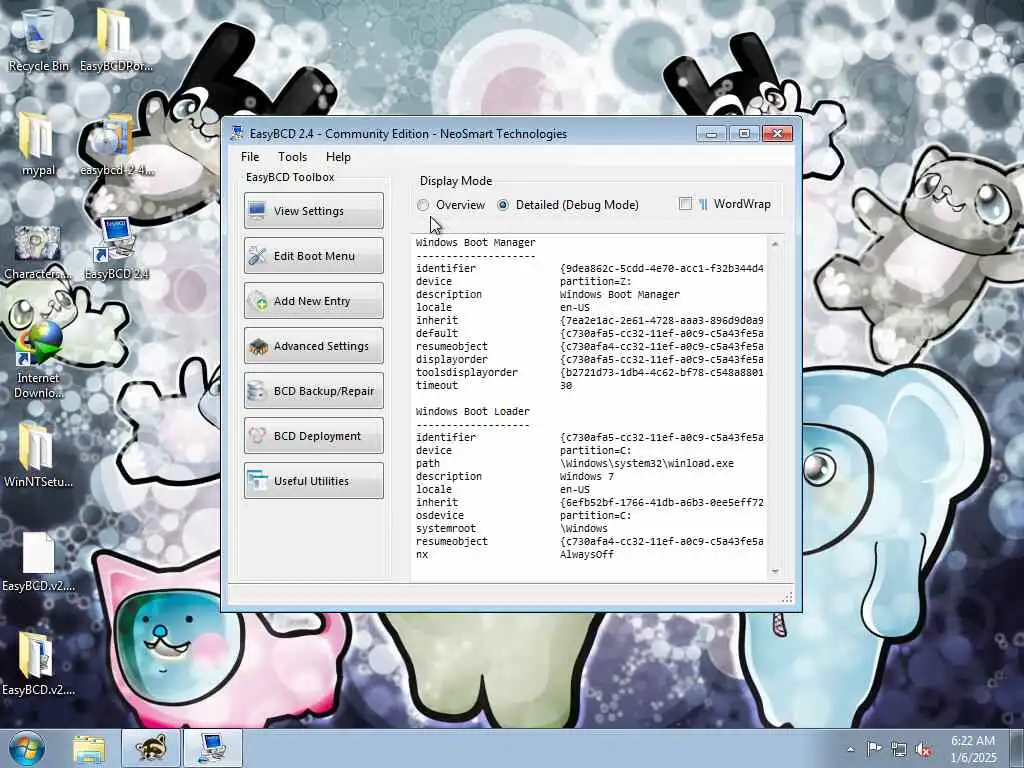
Task: Open the BCD Deployment page
Action: pos(313,436)
